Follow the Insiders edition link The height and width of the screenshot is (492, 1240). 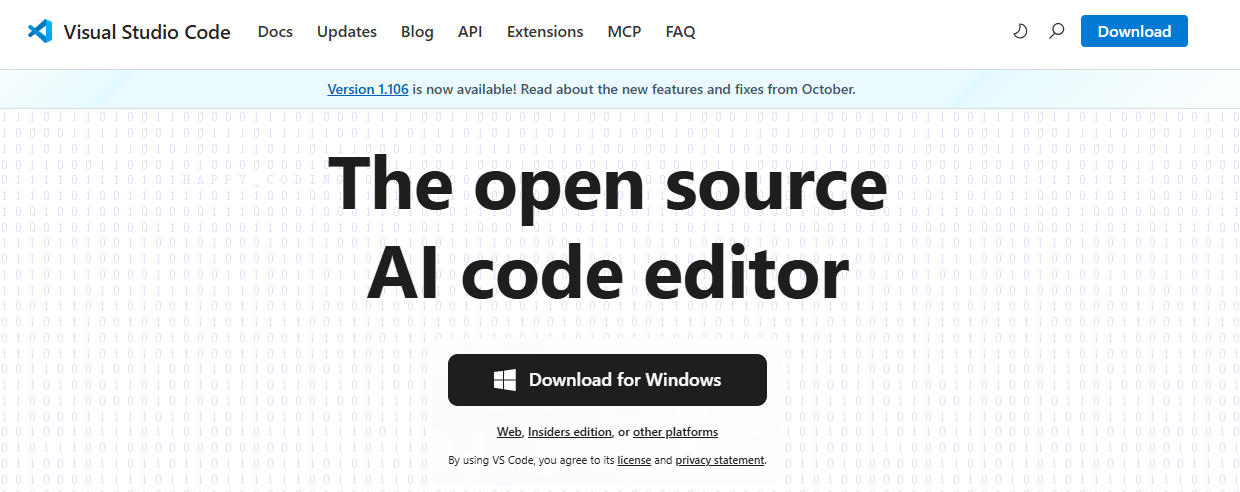tap(570, 432)
